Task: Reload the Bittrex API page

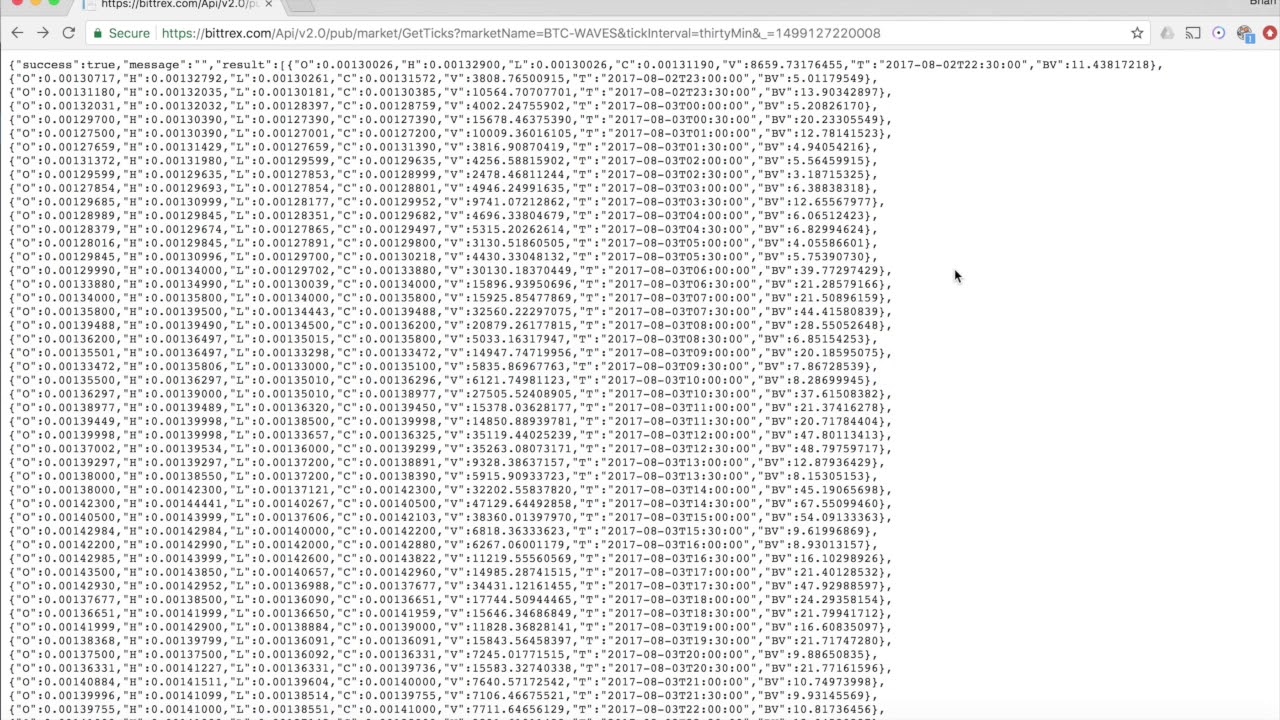Action: 68,33
